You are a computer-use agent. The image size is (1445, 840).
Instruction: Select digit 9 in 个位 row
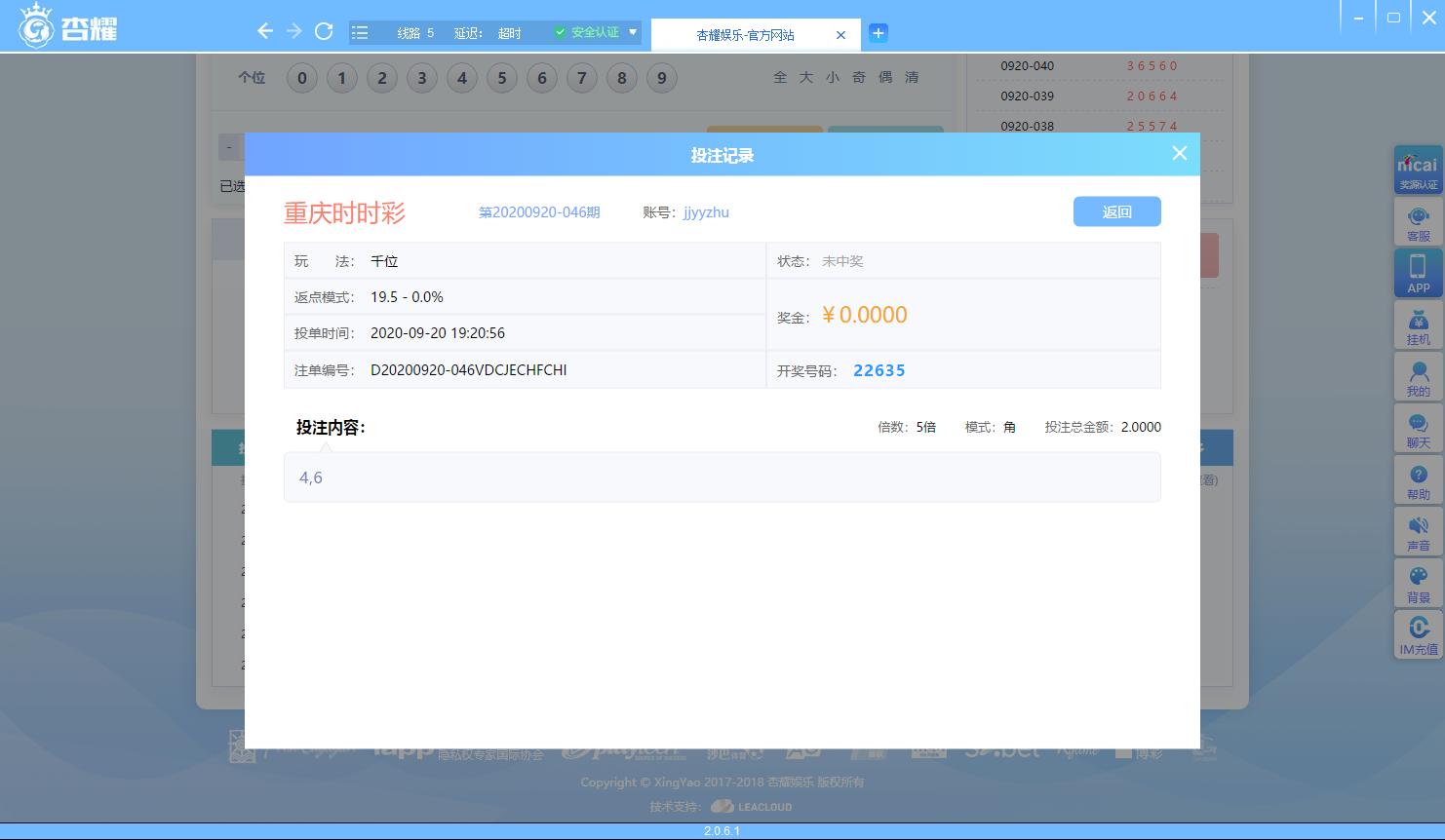[x=662, y=78]
